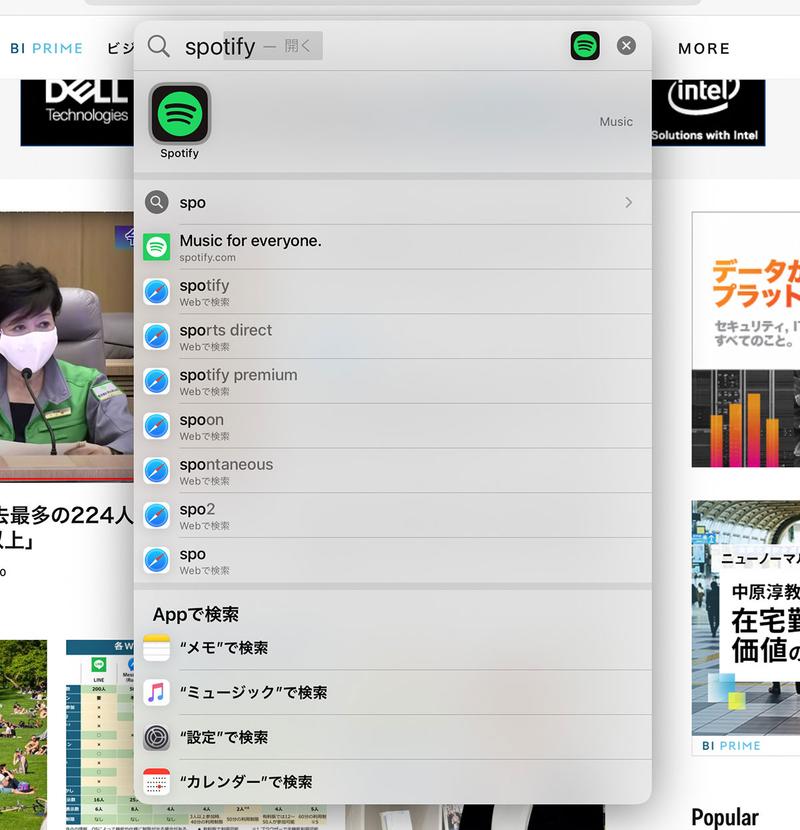The image size is (800, 830).
Task: Open BI PRIME tab in background page
Action: tap(47, 49)
